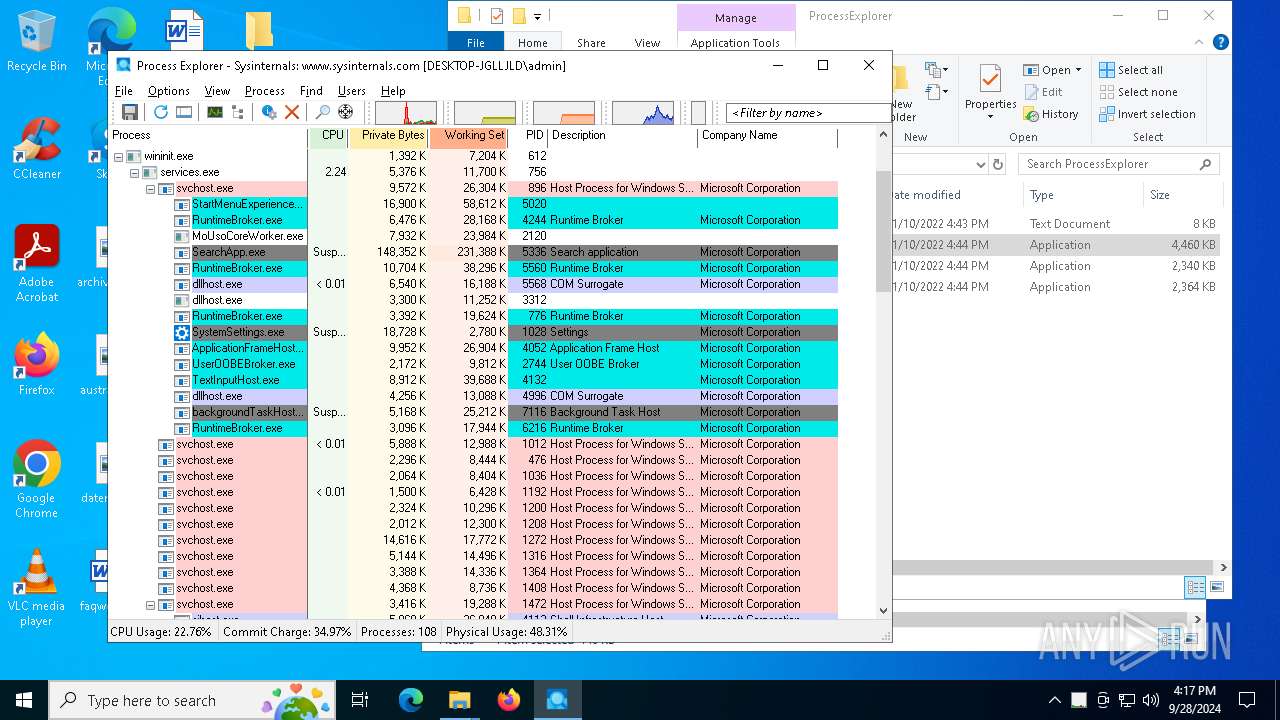Image resolution: width=1280 pixels, height=720 pixels.
Task: Open System Information via the green graph icon
Action: [x=215, y=112]
